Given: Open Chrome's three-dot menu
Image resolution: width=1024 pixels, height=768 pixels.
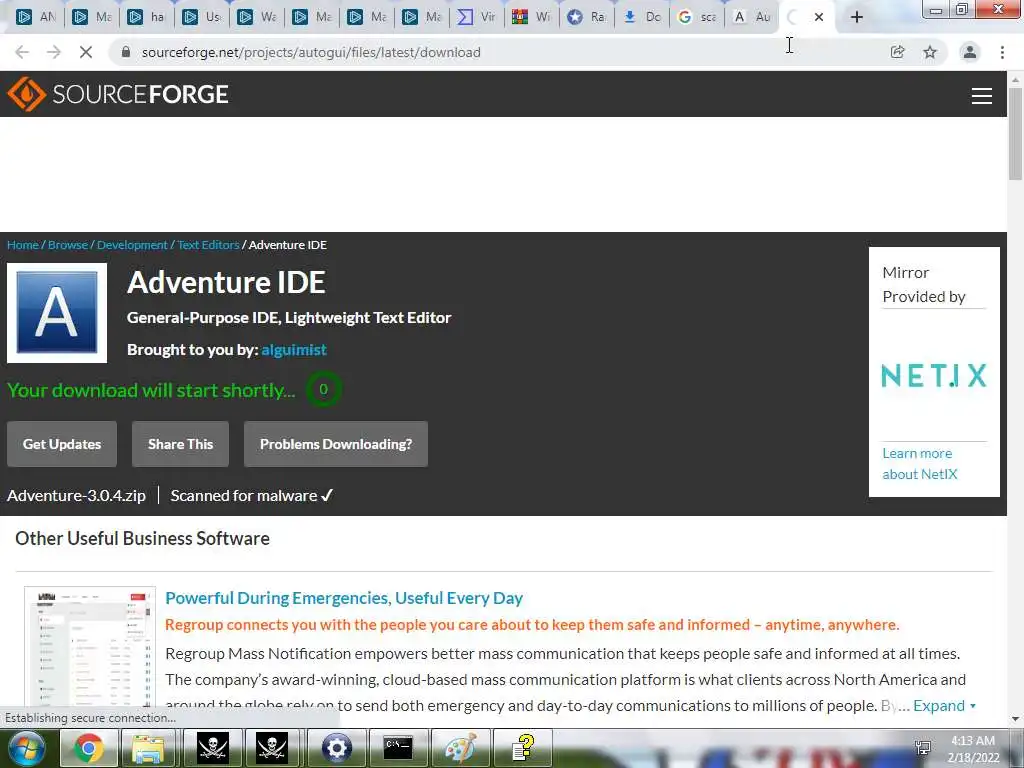Looking at the screenshot, I should click(1002, 52).
